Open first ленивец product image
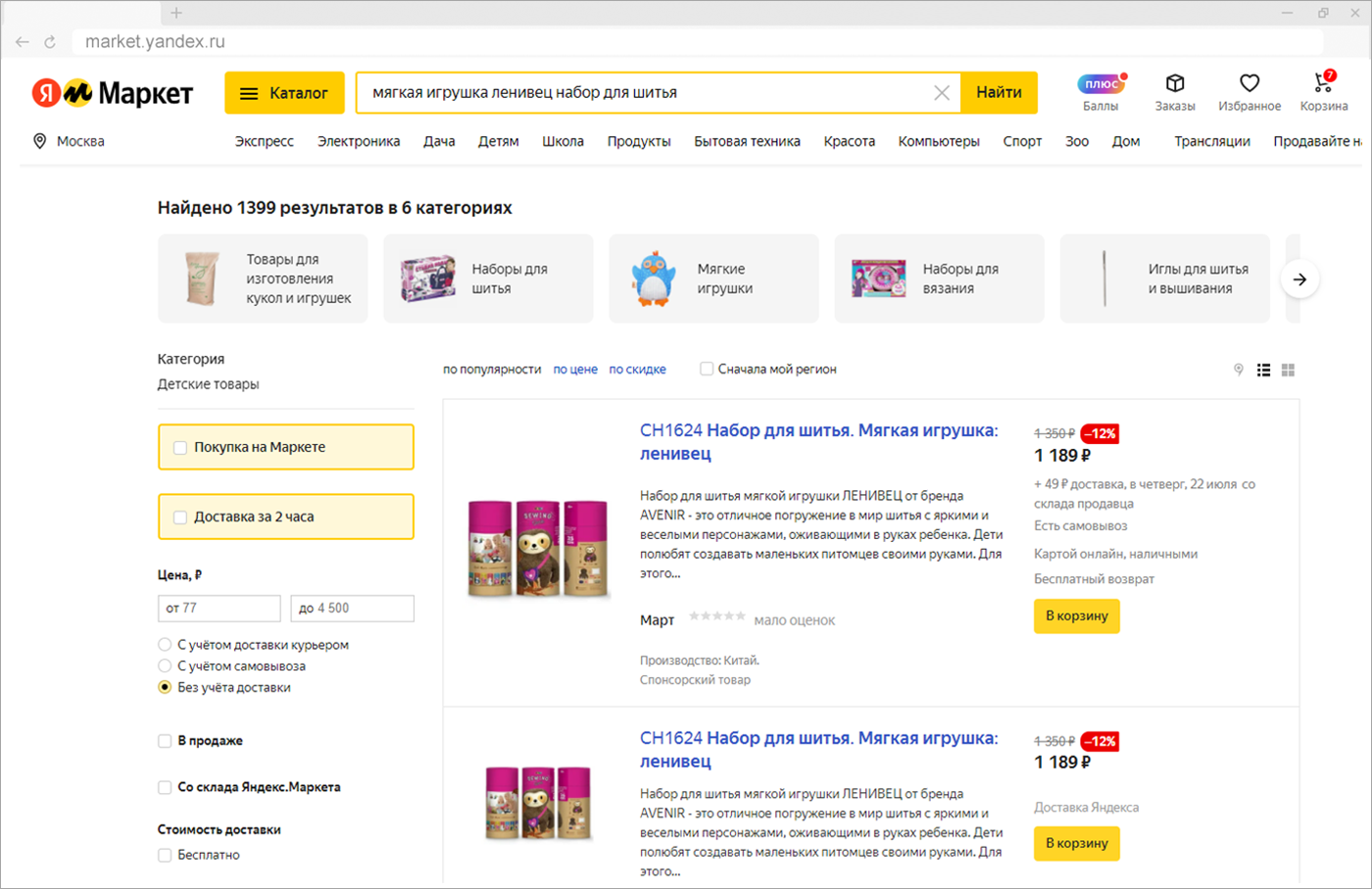Image resolution: width=1372 pixels, height=889 pixels. (539, 548)
